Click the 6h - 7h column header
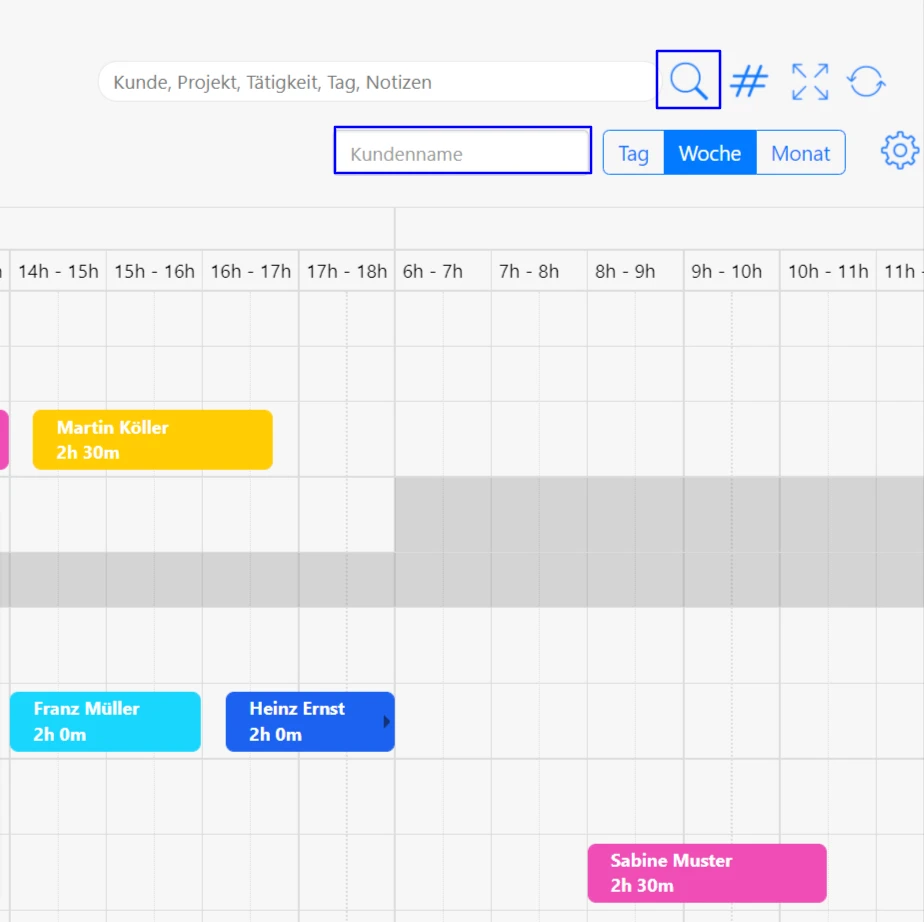924x922 pixels. [433, 271]
